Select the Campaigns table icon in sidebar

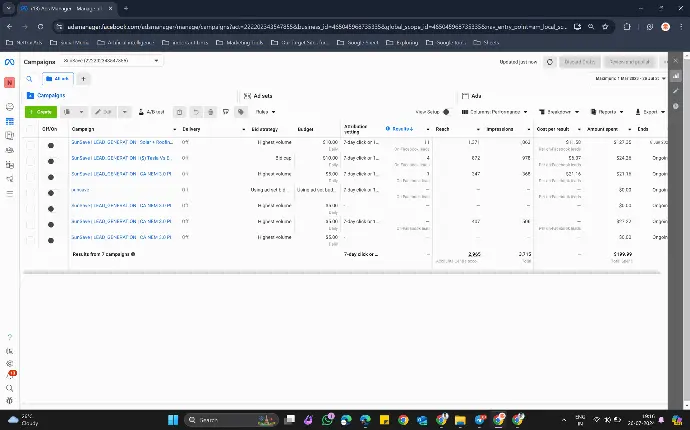coord(9,121)
